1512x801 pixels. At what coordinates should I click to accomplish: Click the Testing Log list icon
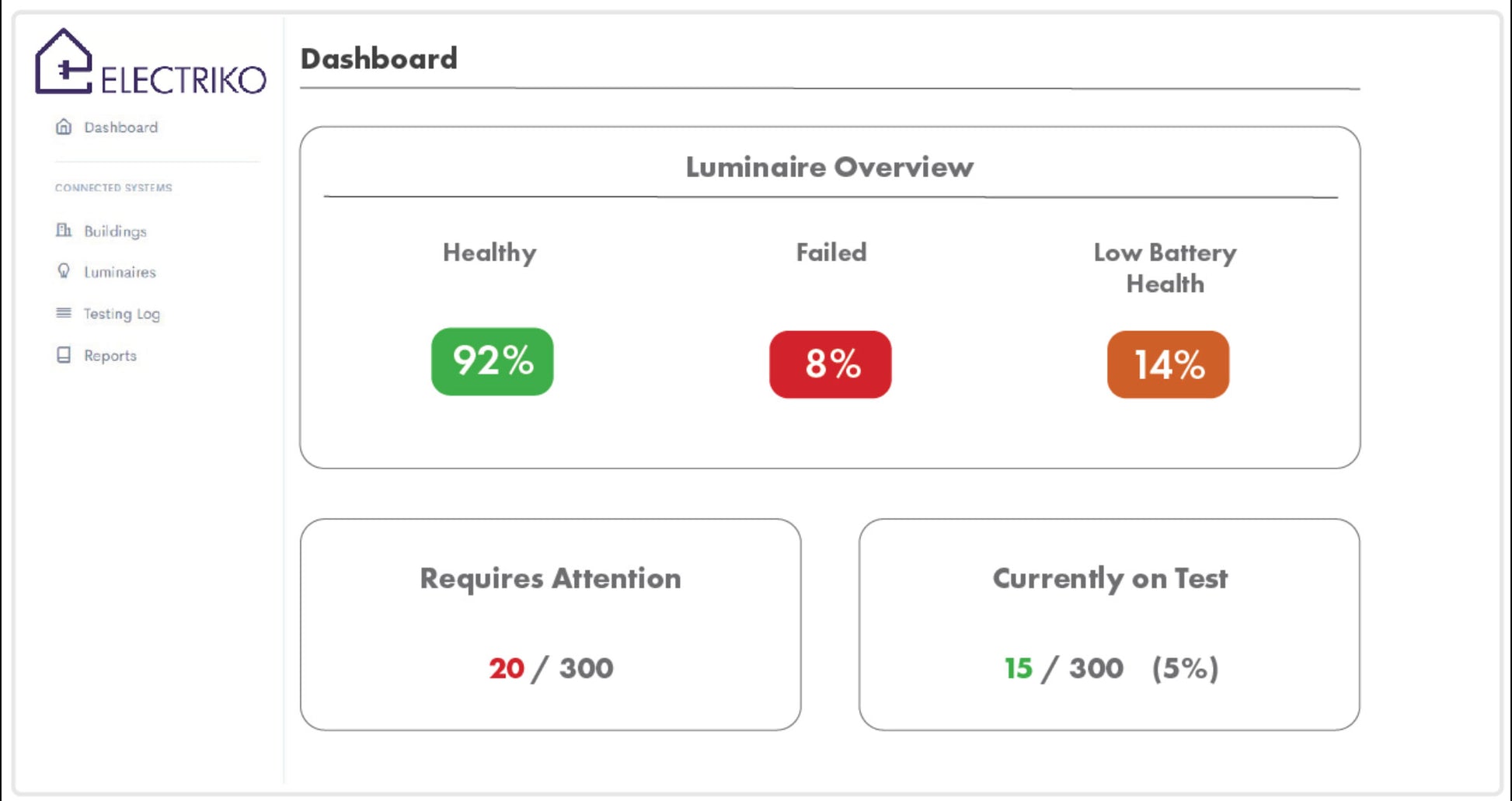64,313
